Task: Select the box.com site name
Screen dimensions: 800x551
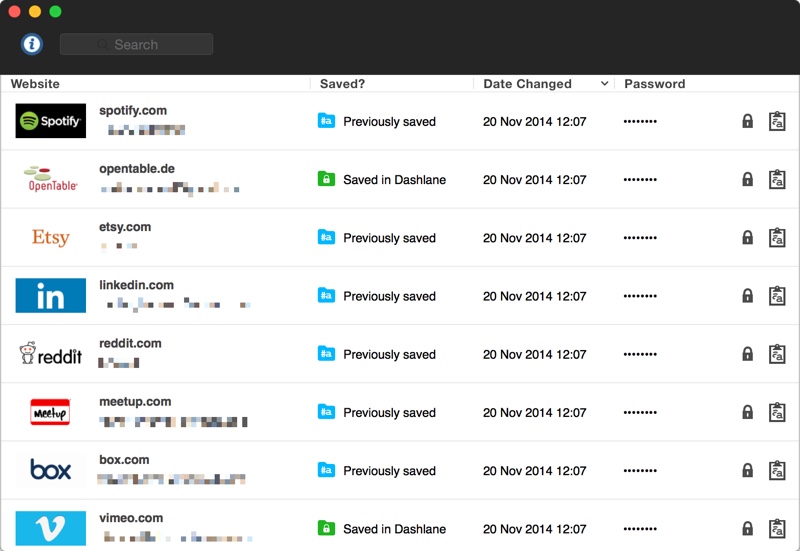Action: [124, 460]
